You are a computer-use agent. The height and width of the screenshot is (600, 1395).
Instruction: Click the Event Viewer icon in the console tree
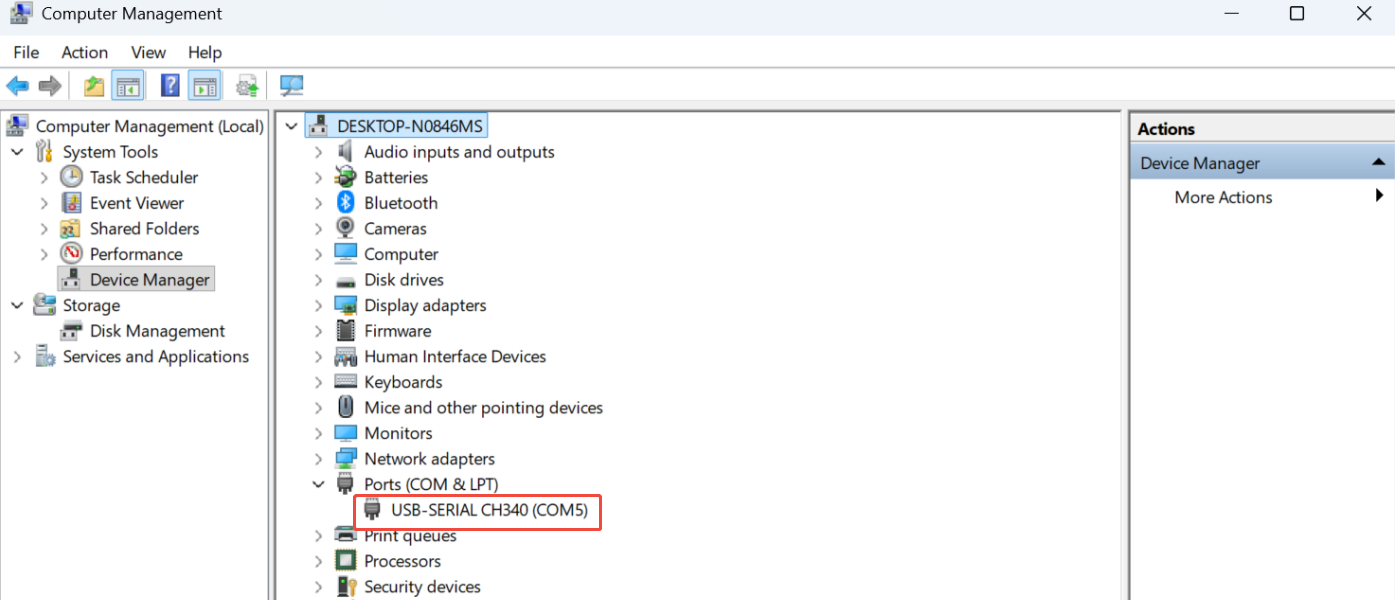coord(71,203)
